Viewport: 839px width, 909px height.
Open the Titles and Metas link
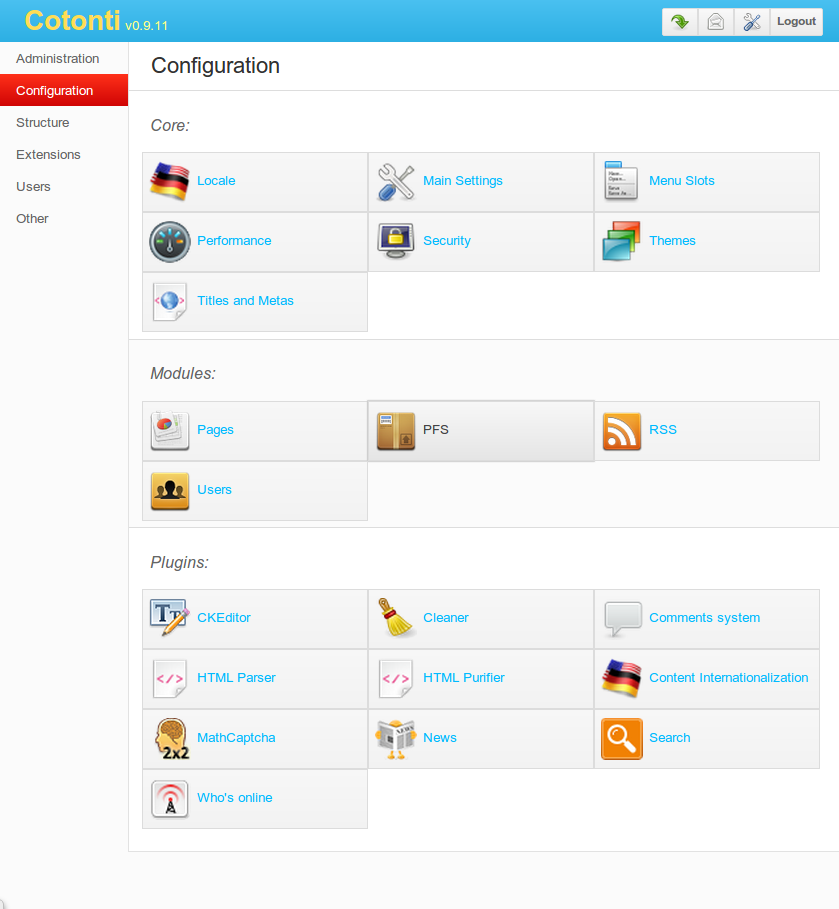point(245,301)
